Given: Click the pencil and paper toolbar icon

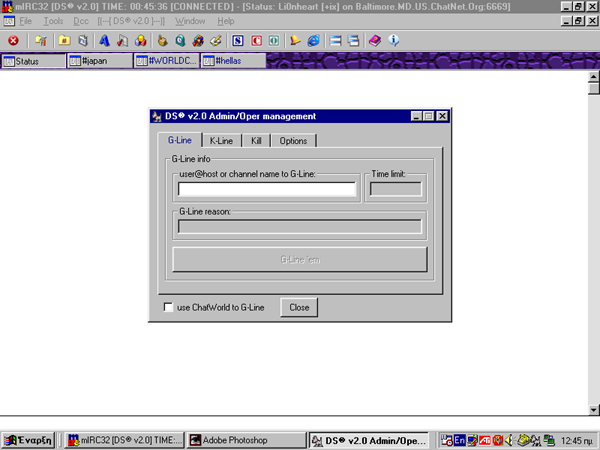Looking at the screenshot, I should pyautogui.click(x=216, y=41).
